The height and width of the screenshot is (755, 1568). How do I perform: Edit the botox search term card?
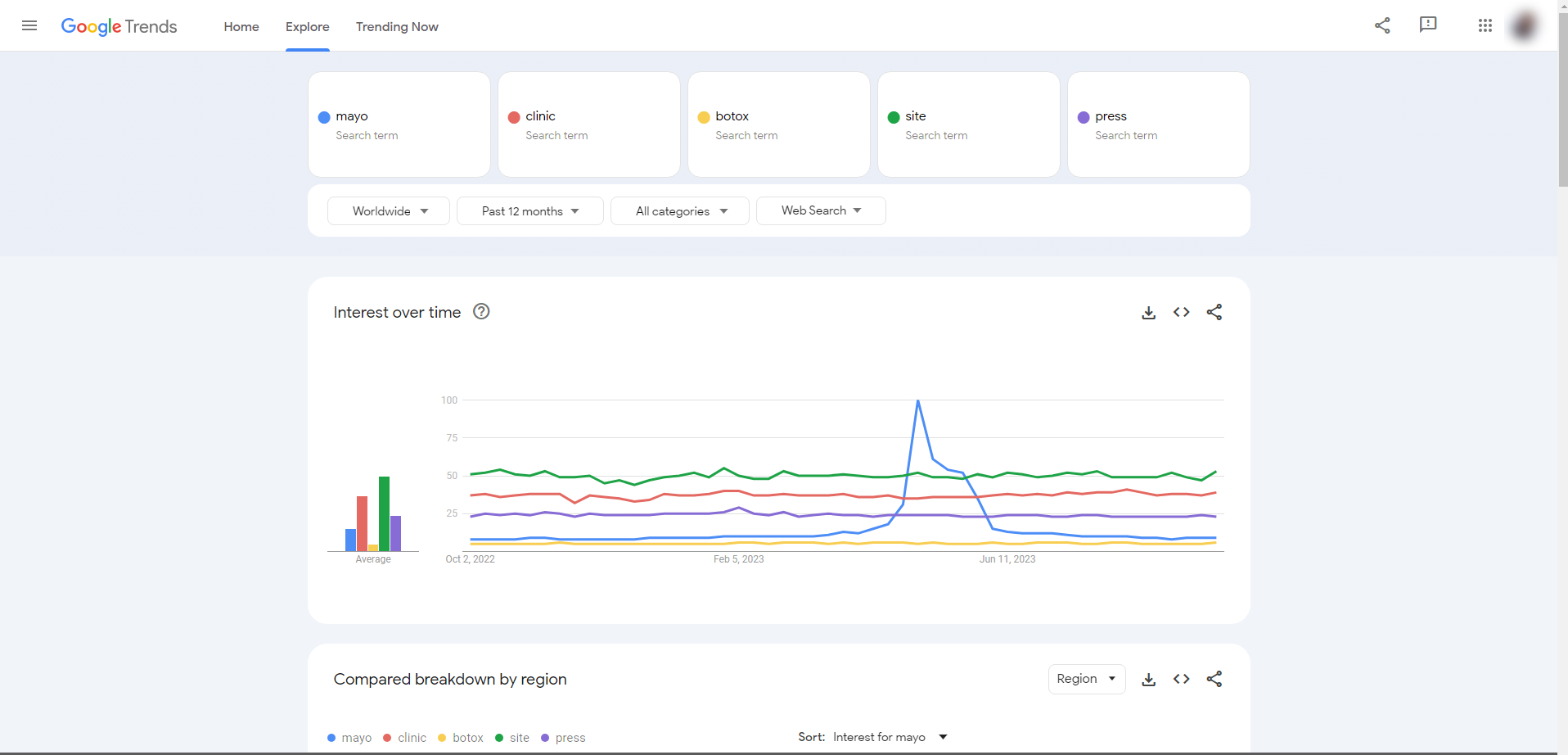pos(779,124)
